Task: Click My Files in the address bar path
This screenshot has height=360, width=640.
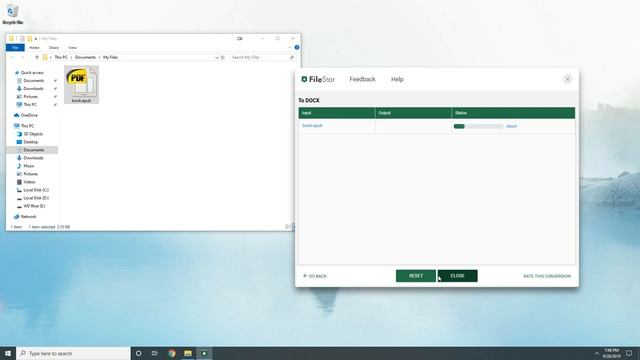Action: click(x=110, y=58)
